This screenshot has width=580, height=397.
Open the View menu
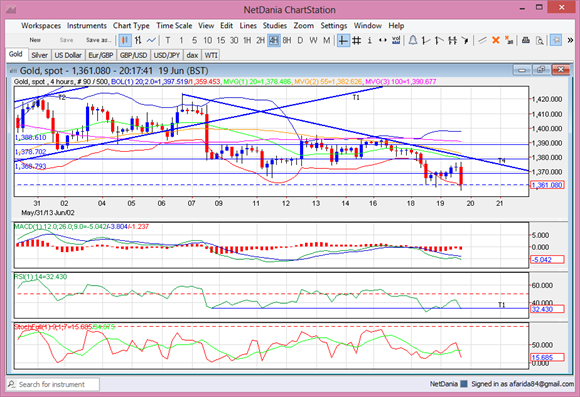(x=206, y=26)
